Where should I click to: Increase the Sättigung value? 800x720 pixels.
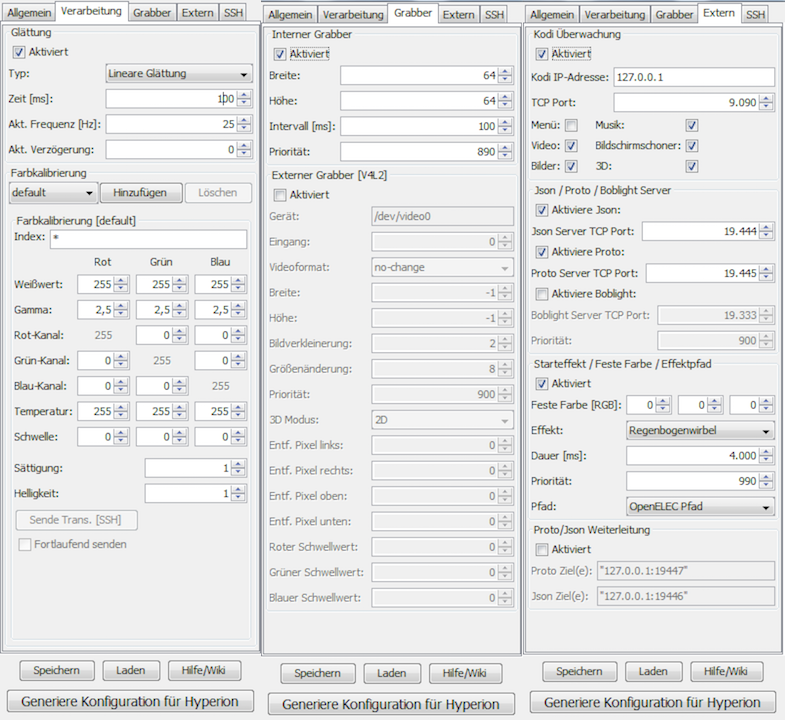[237, 464]
